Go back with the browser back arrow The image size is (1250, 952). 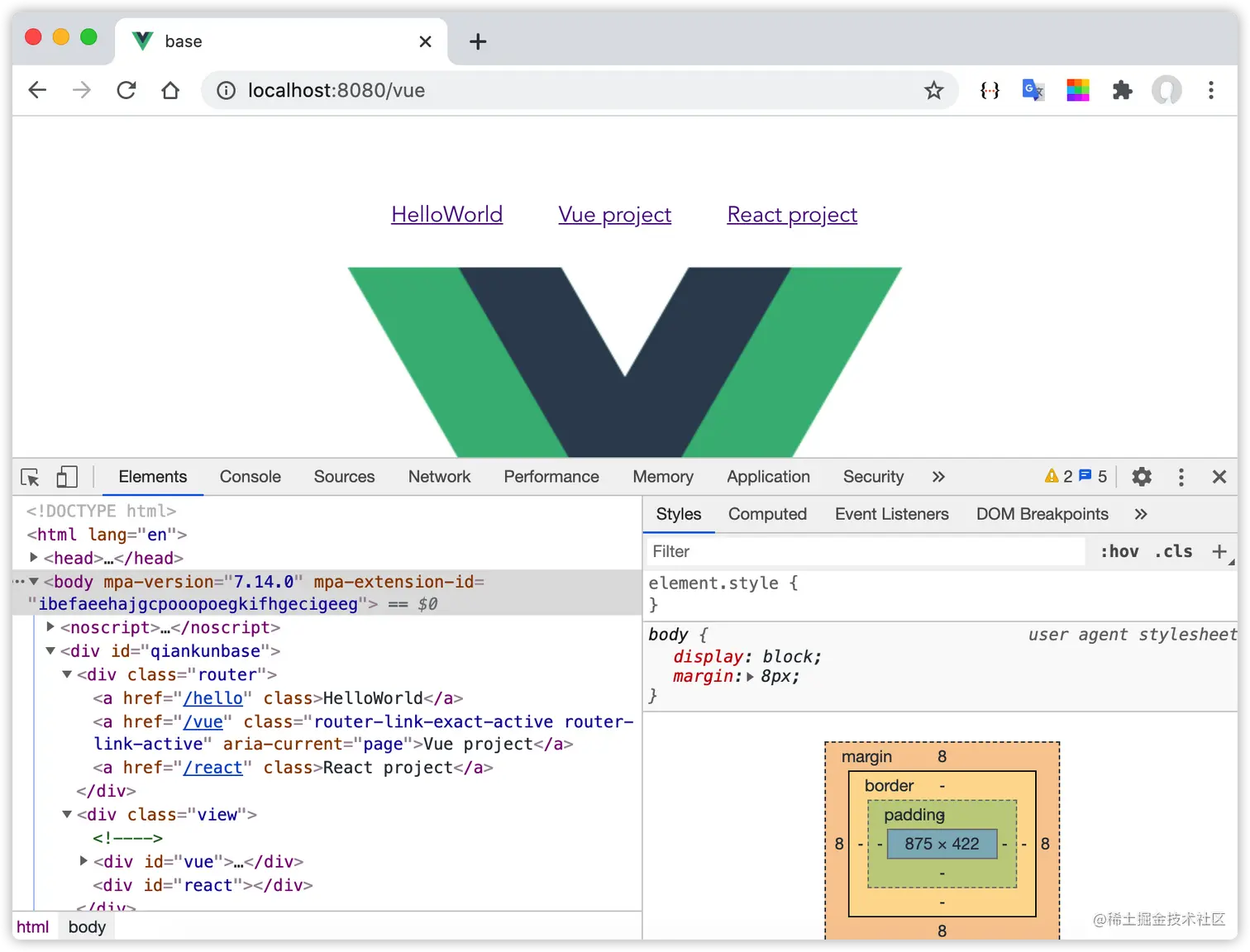[37, 90]
